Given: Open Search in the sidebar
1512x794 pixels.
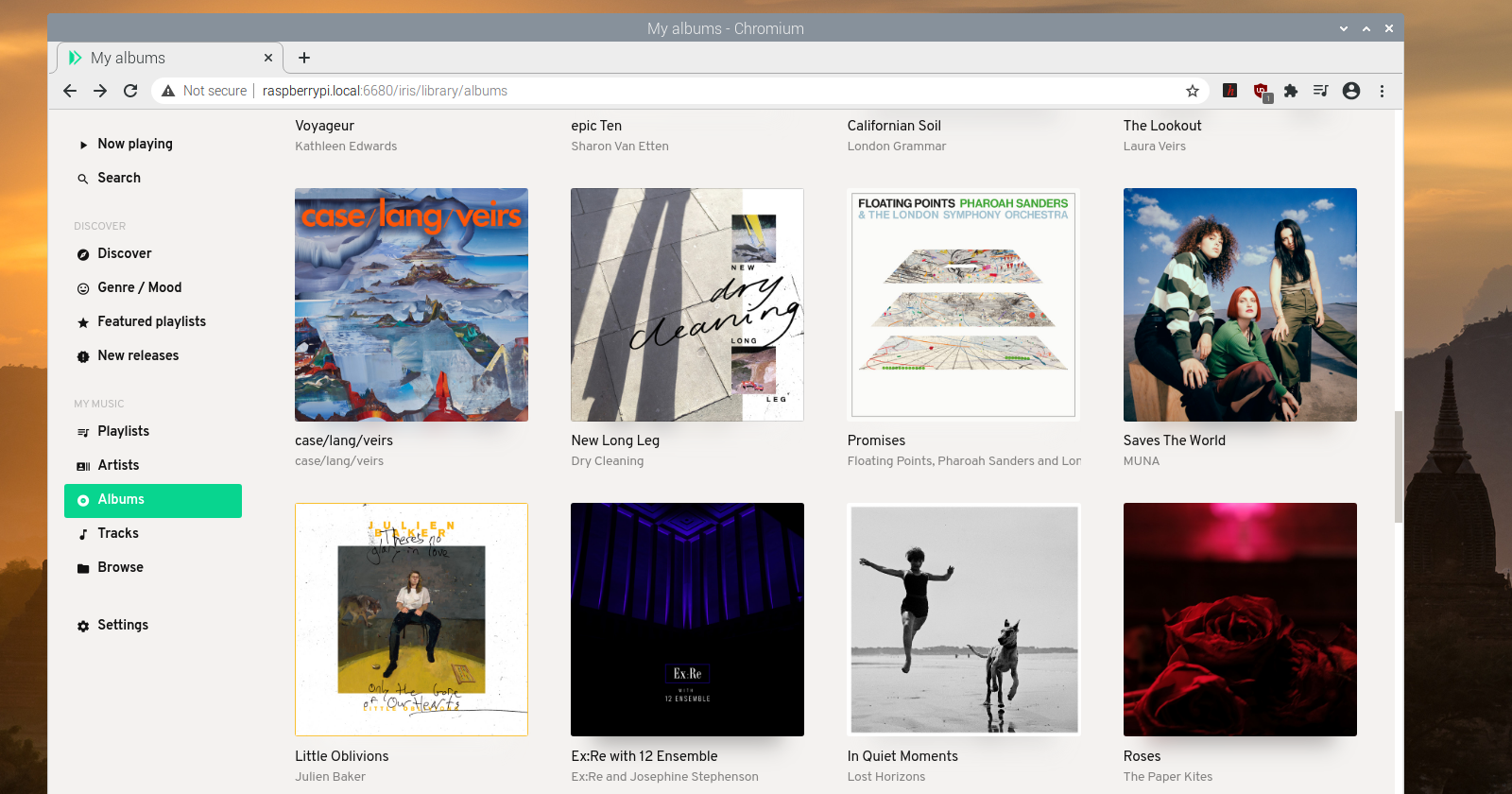Looking at the screenshot, I should pyautogui.click(x=153, y=178).
